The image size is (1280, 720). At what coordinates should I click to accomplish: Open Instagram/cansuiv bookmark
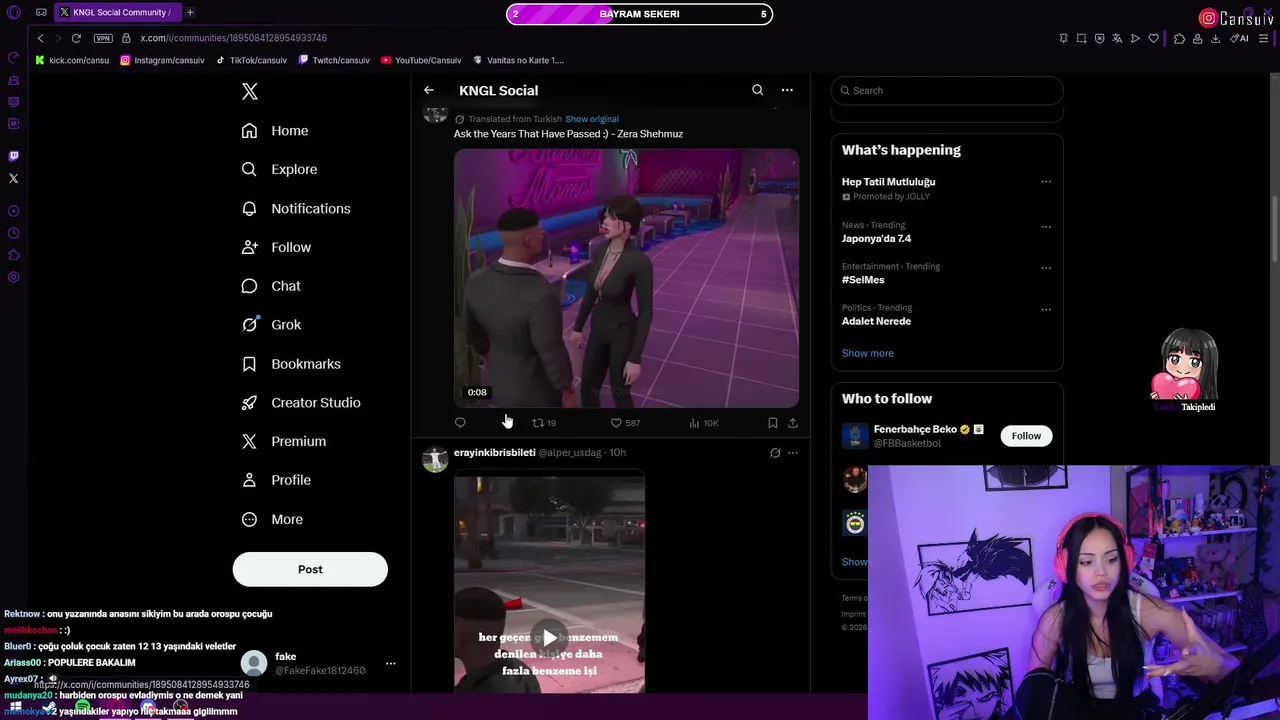point(162,60)
